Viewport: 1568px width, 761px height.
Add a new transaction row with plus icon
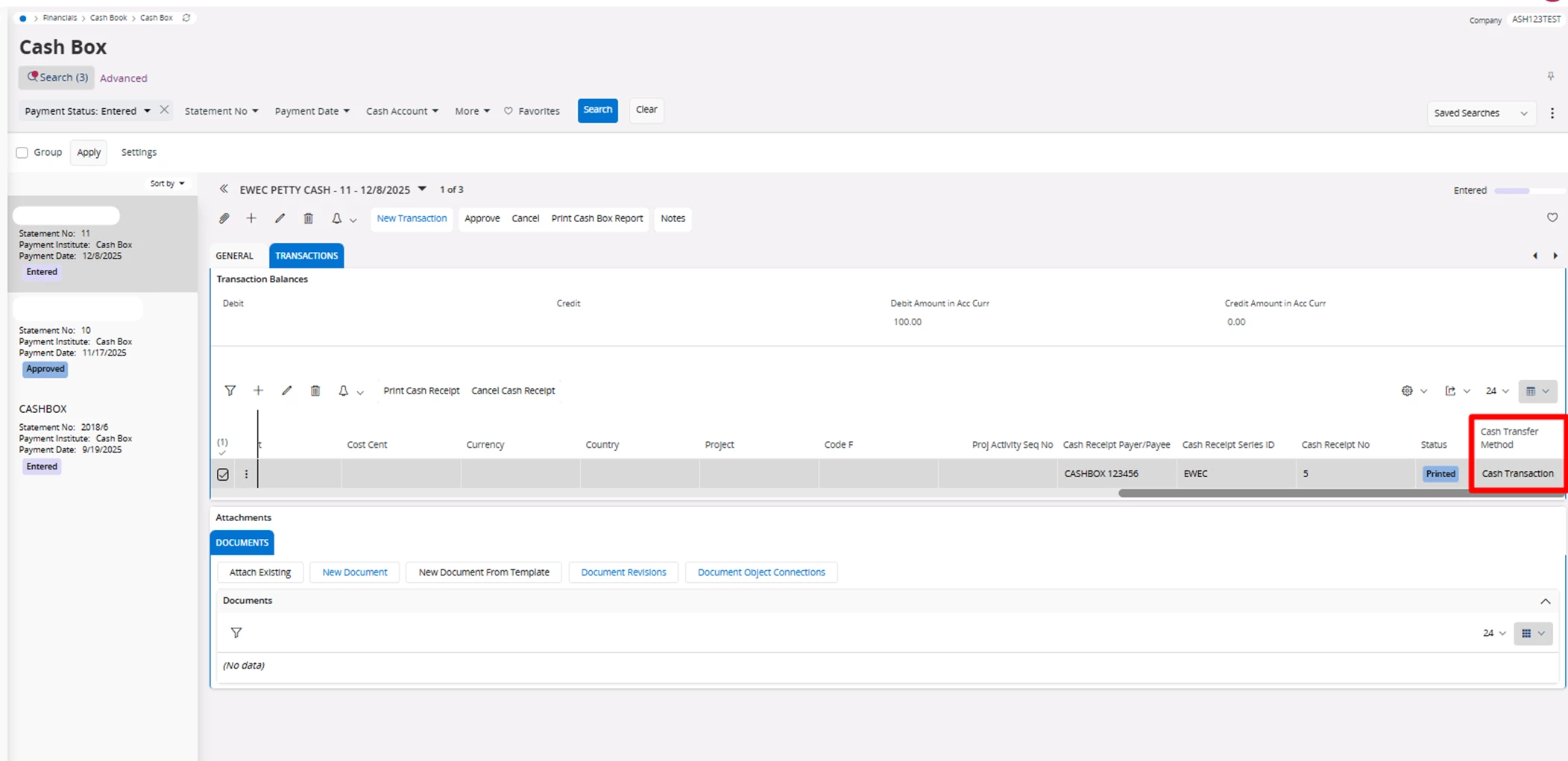(x=258, y=391)
